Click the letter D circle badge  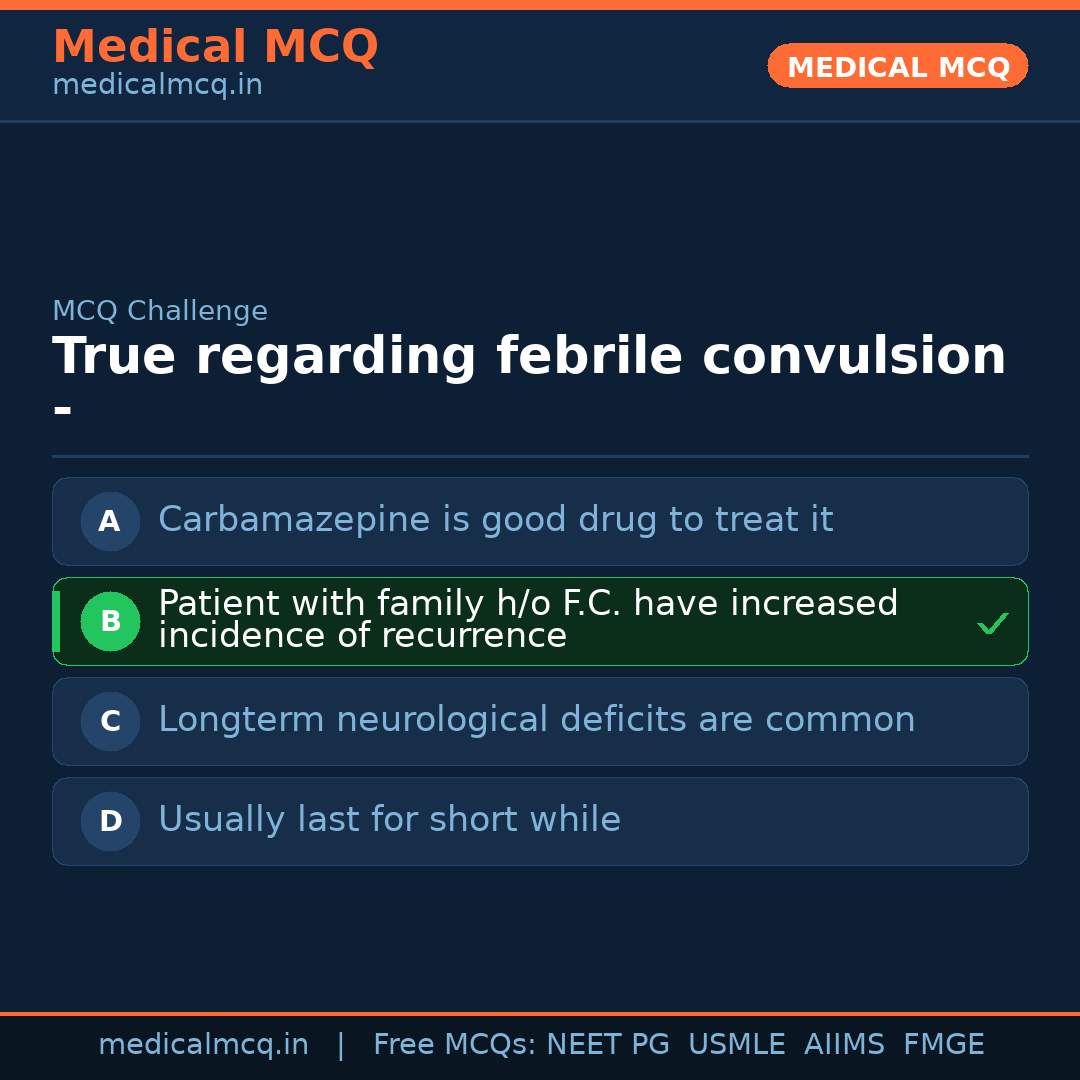pyautogui.click(x=110, y=821)
